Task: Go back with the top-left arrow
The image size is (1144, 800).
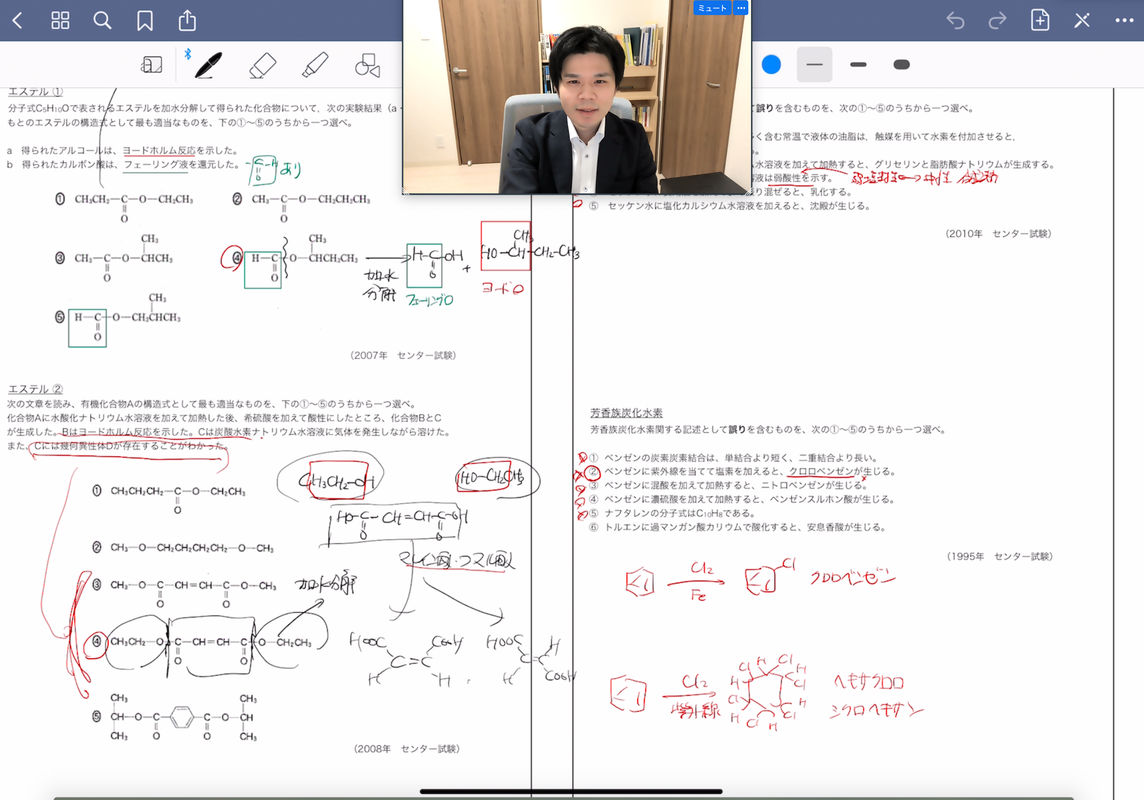Action: pyautogui.click(x=18, y=20)
